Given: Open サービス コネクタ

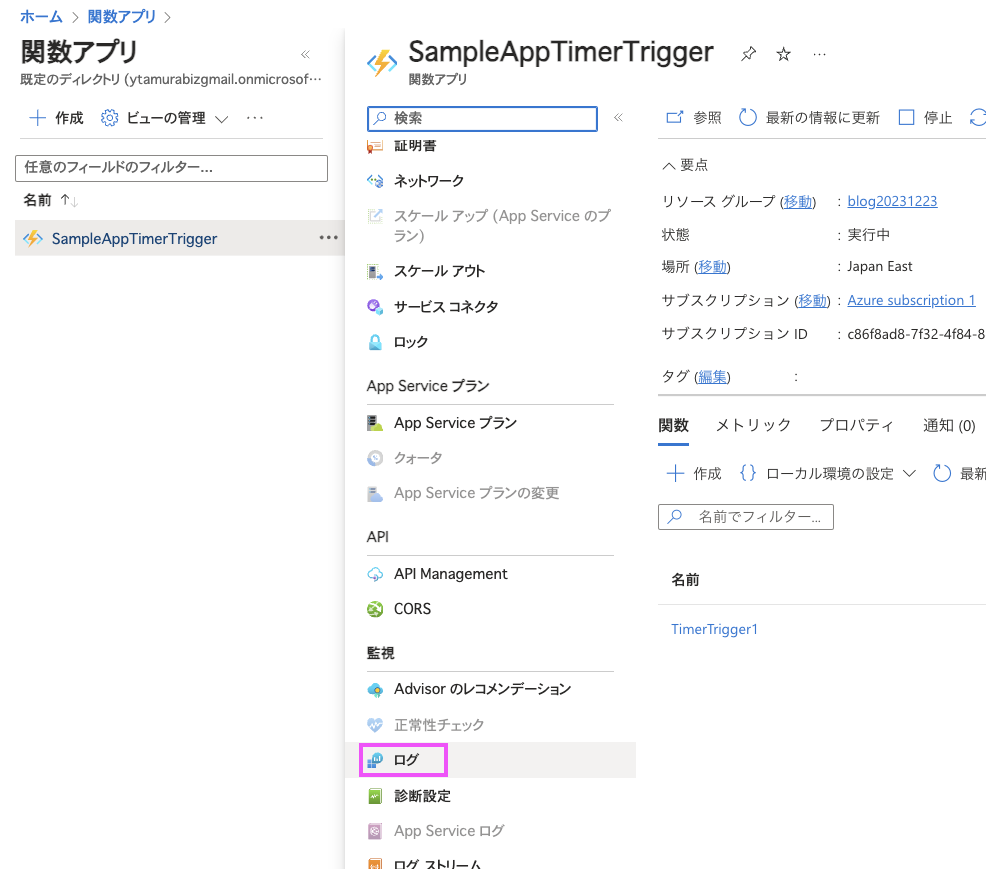Looking at the screenshot, I should (446, 307).
